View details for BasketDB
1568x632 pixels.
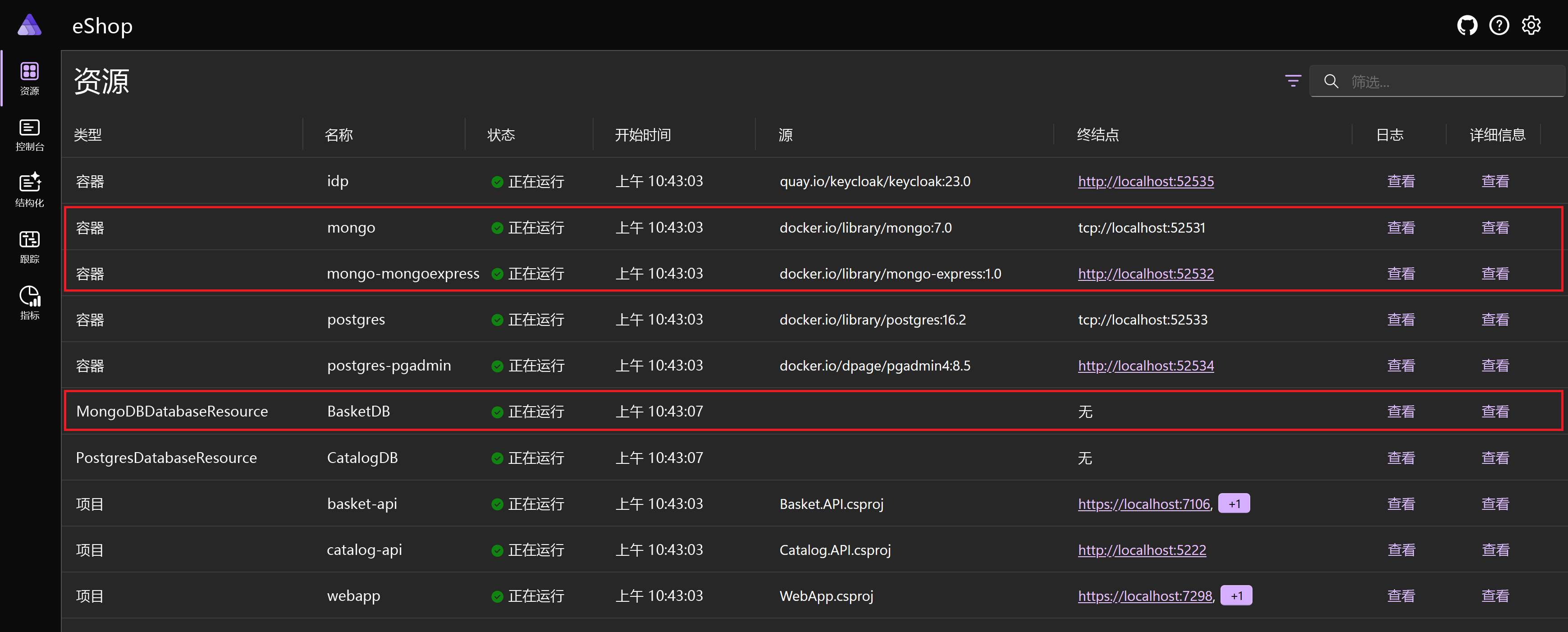[x=1495, y=412]
